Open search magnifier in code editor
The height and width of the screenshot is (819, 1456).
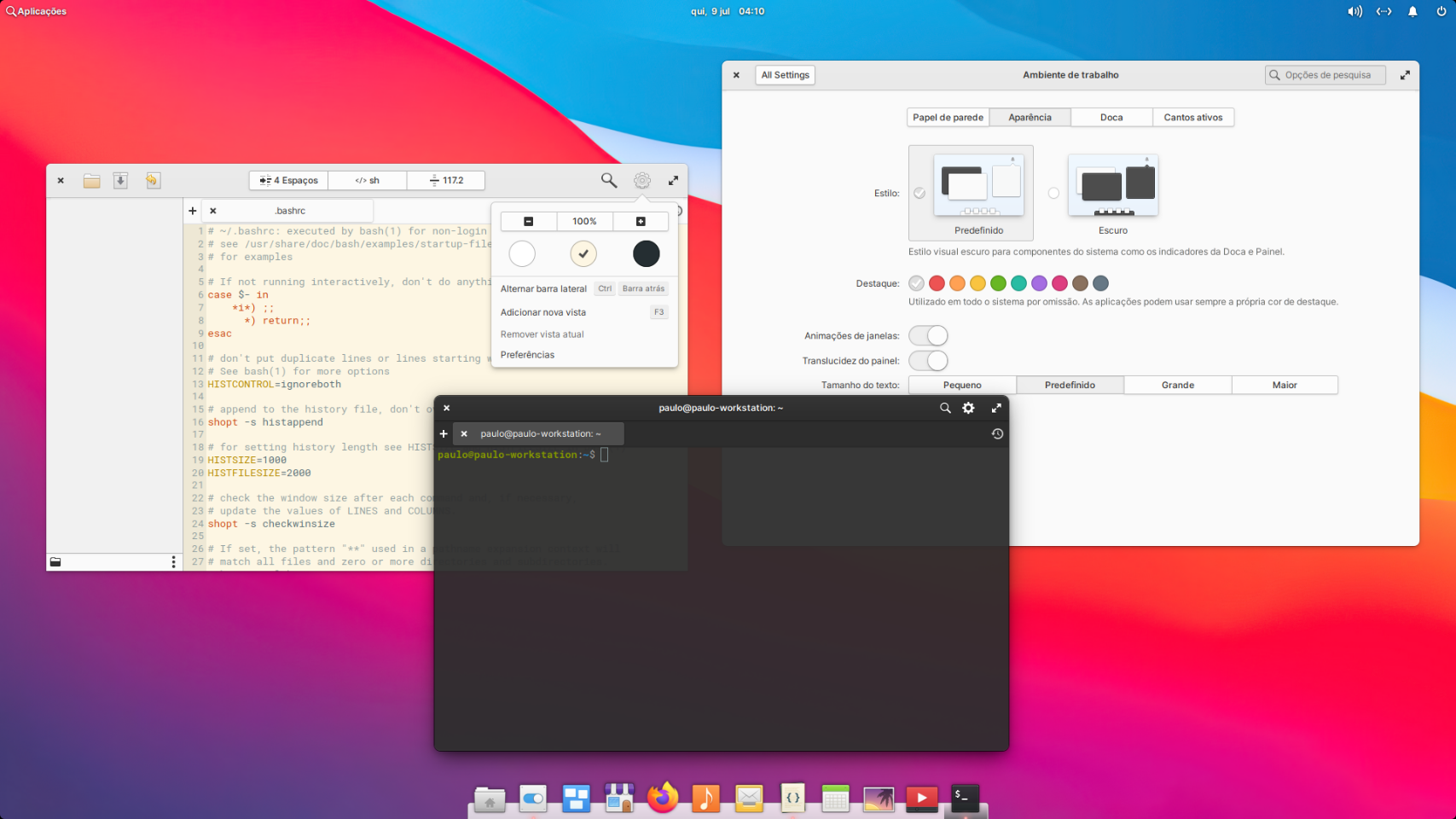[x=608, y=180]
